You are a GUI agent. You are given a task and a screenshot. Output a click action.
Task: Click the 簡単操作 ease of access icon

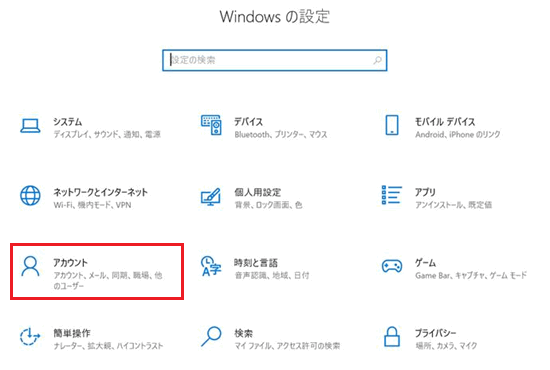pos(30,336)
